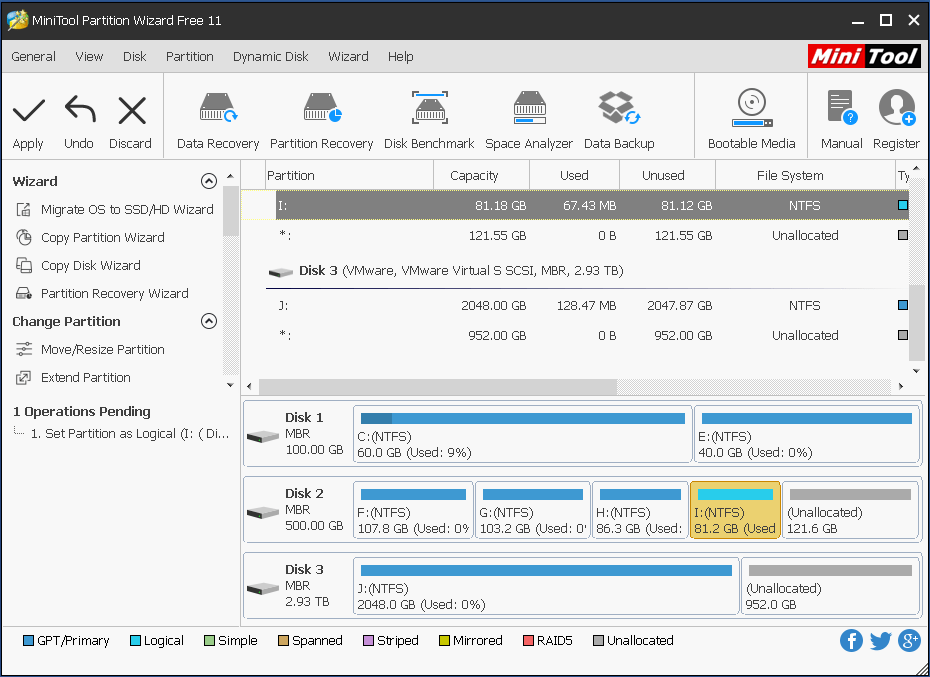Click the Logical legend color swatch
This screenshot has width=930, height=677.
[x=134, y=641]
